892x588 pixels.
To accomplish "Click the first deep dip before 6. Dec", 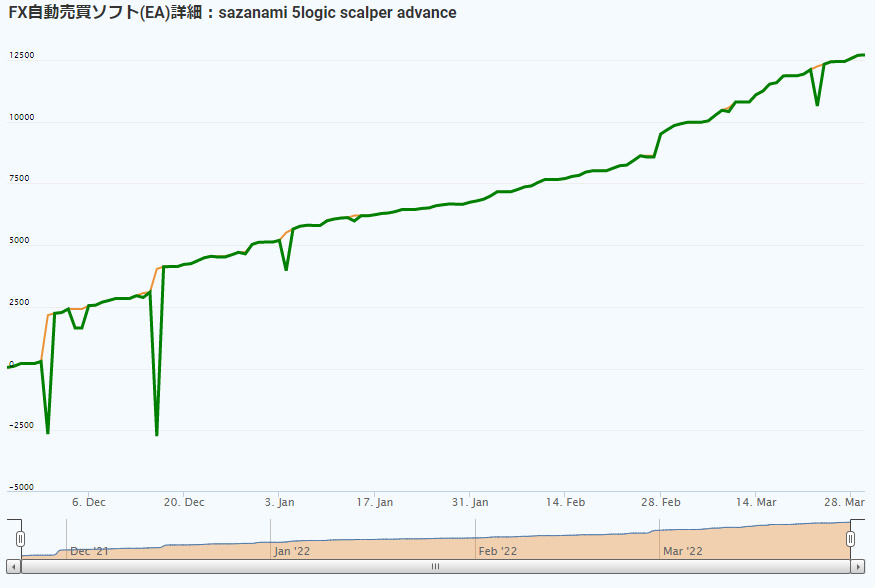I will (48, 433).
